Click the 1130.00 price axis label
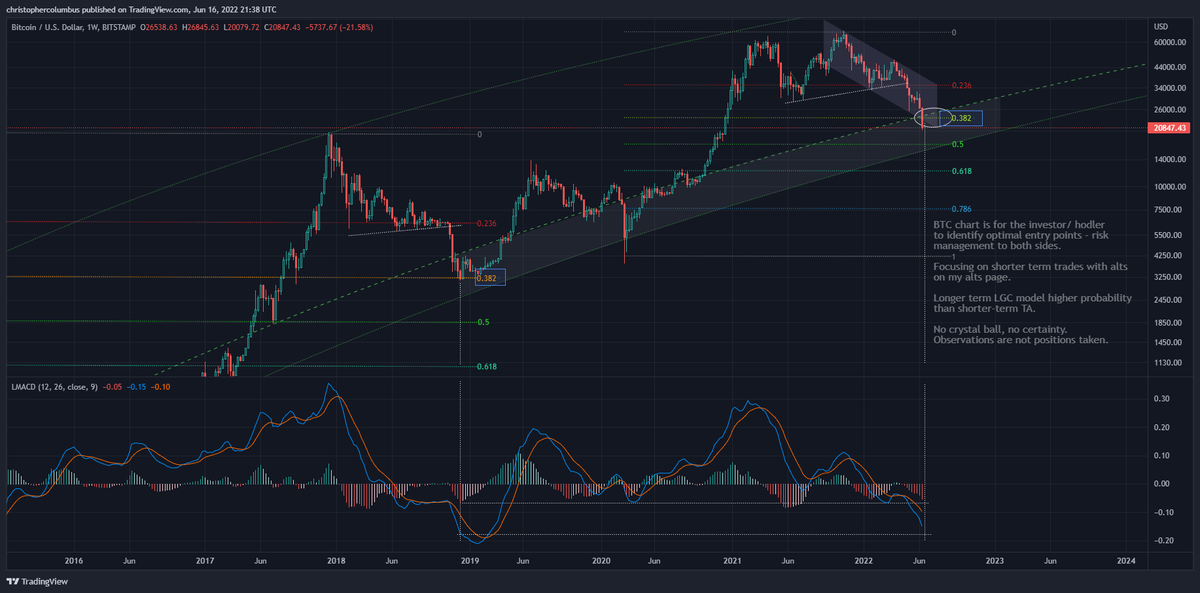Screen dimensions: 1200x593 point(1166,362)
